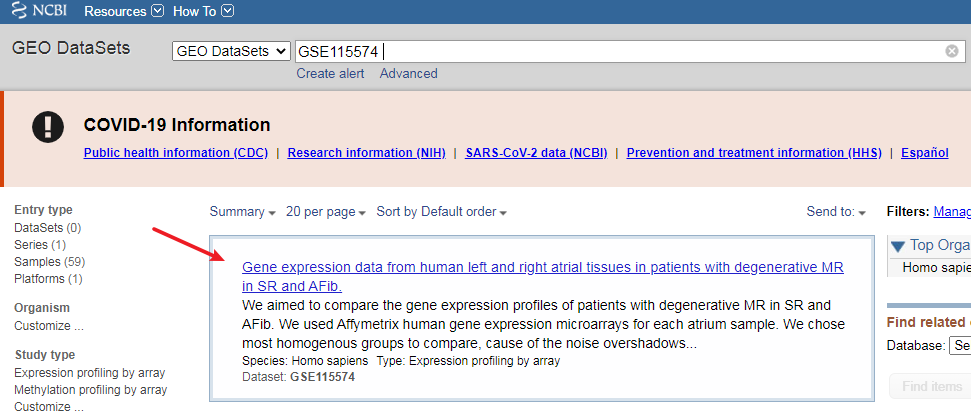Screen dimensions: 971x416
Task: Open the Advanced search link
Action: [408, 73]
